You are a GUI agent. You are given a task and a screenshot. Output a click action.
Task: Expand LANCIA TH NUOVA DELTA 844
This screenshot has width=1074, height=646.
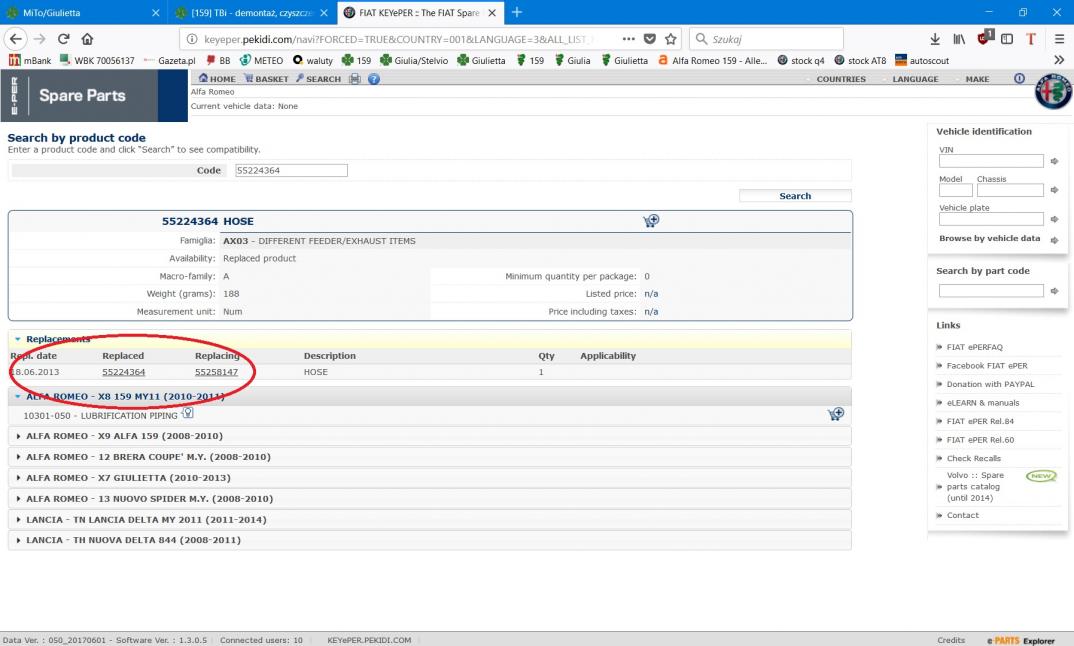tap(429, 540)
